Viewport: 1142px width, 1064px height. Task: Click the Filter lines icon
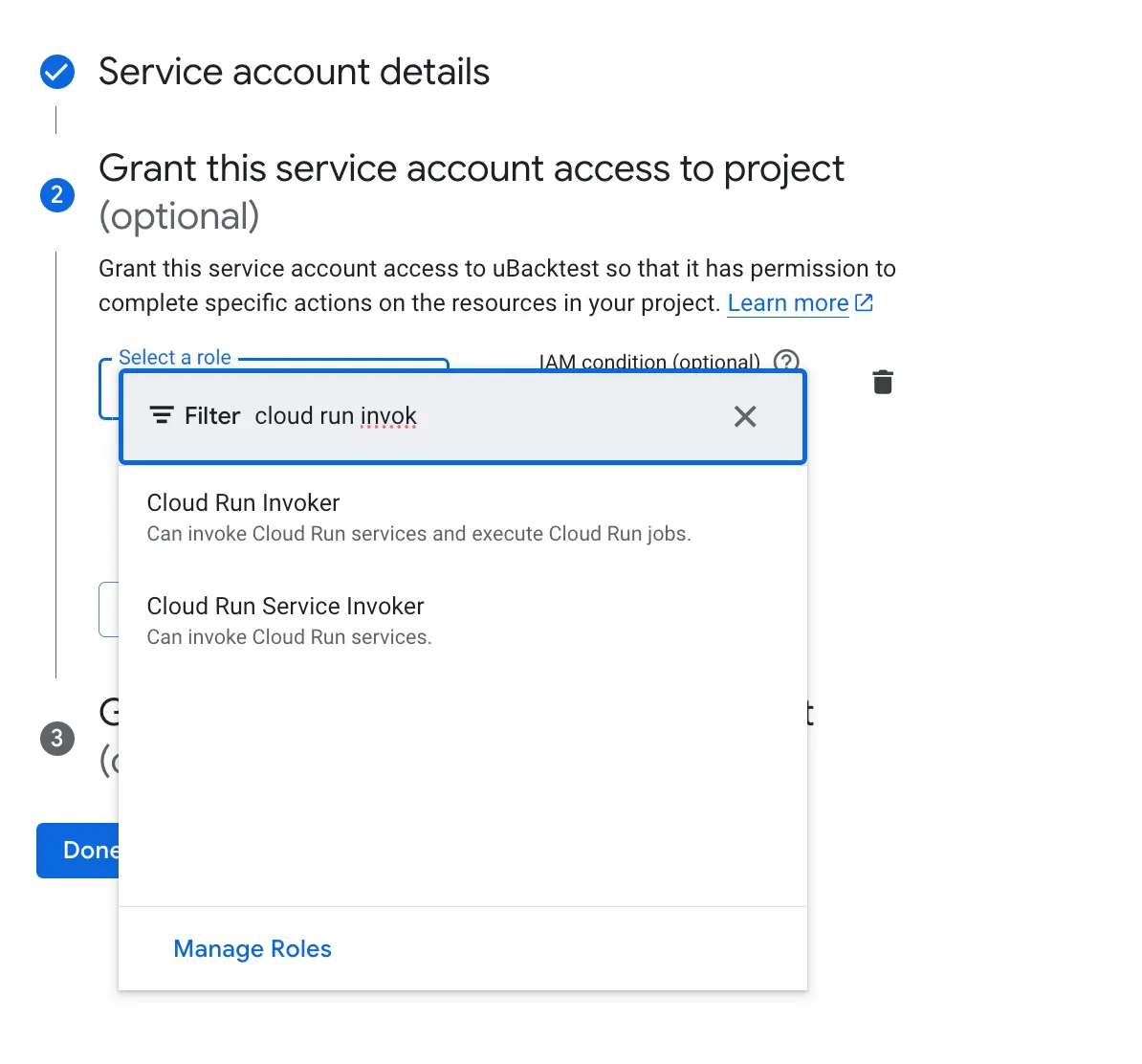tap(162, 416)
